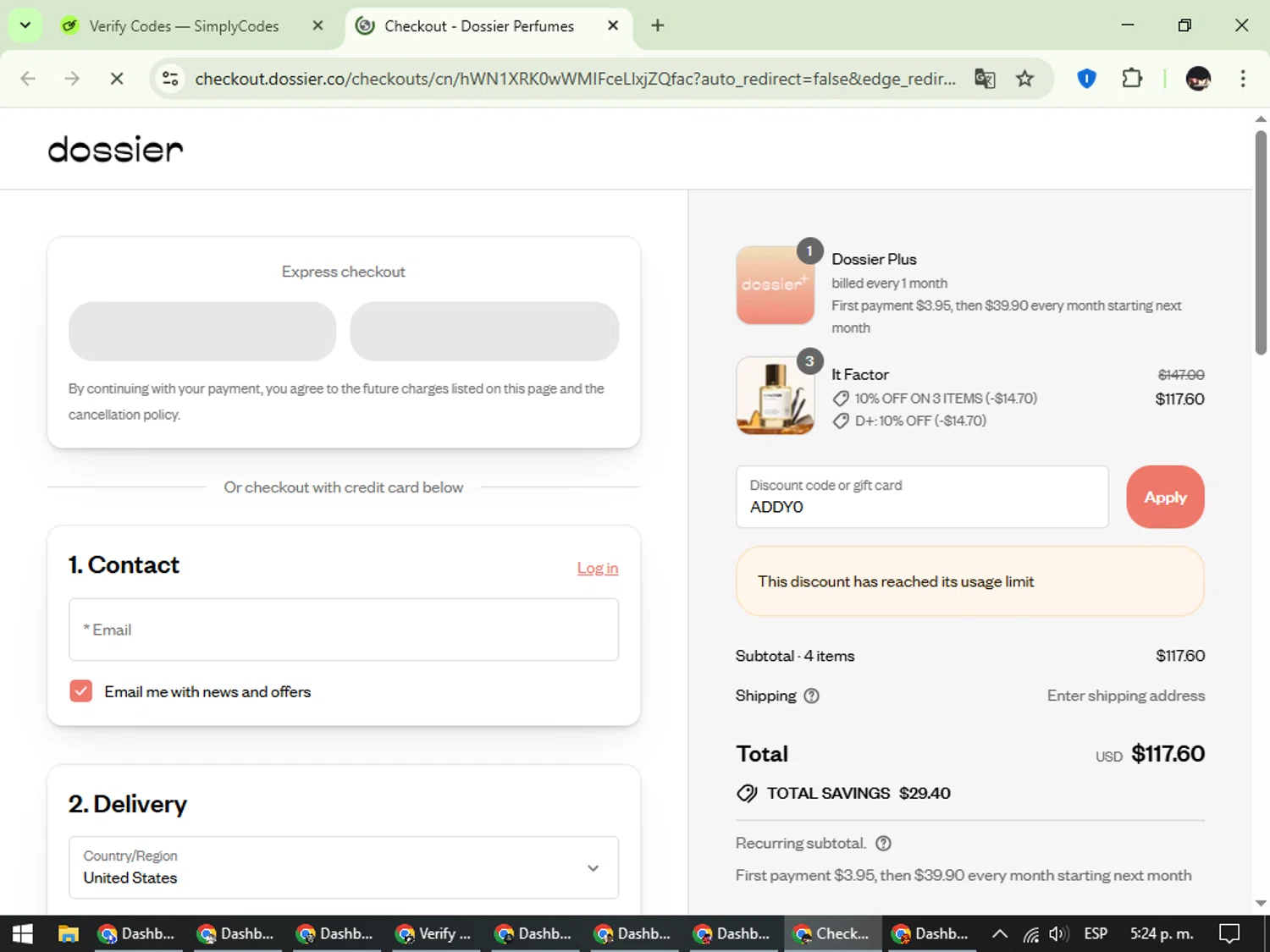Click the 10% OFF ON 3 ITEMS tag icon
This screenshot has height=952, width=1270.
[841, 399]
